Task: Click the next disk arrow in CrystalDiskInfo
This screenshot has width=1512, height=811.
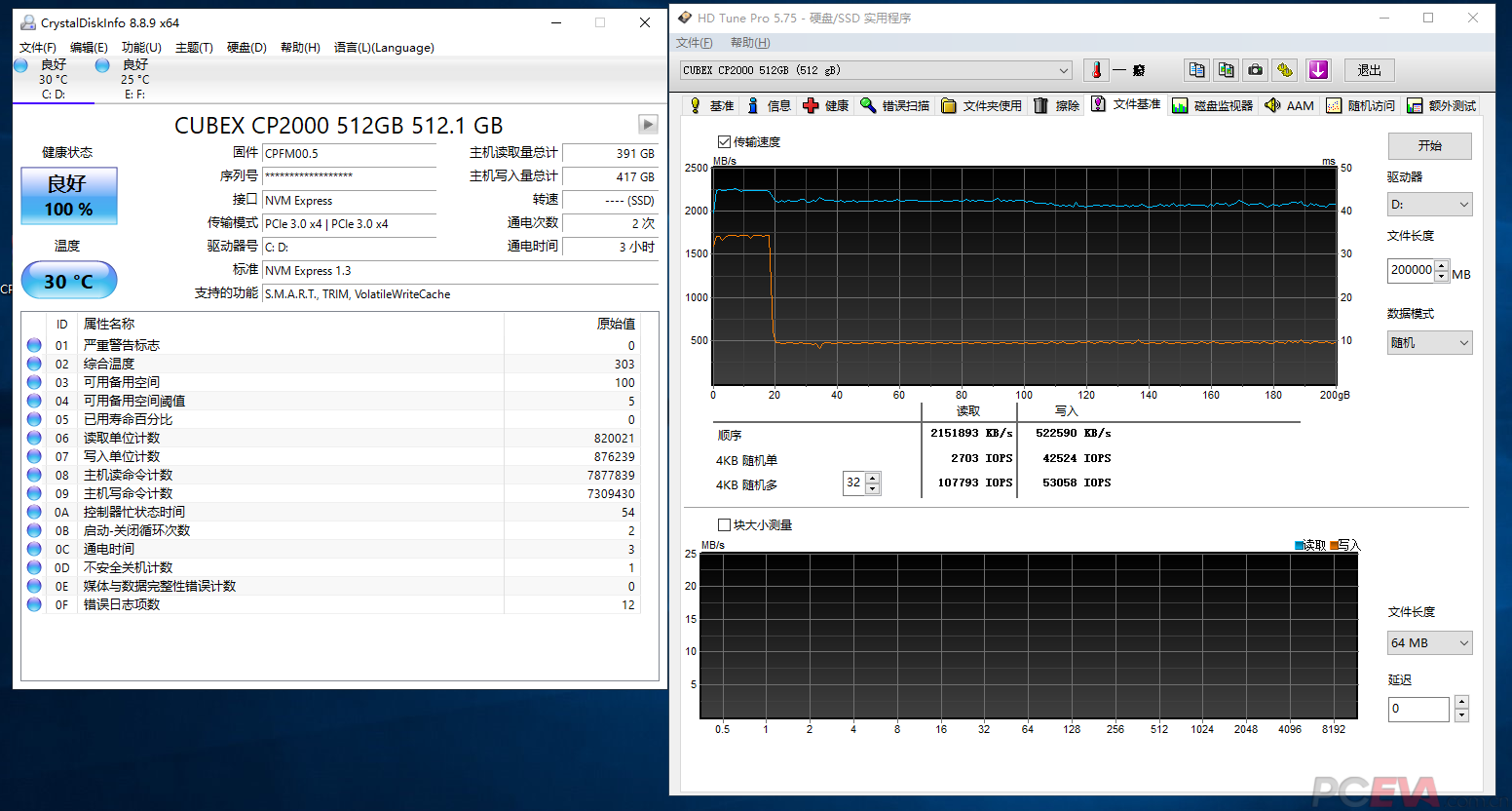Action: (x=648, y=124)
